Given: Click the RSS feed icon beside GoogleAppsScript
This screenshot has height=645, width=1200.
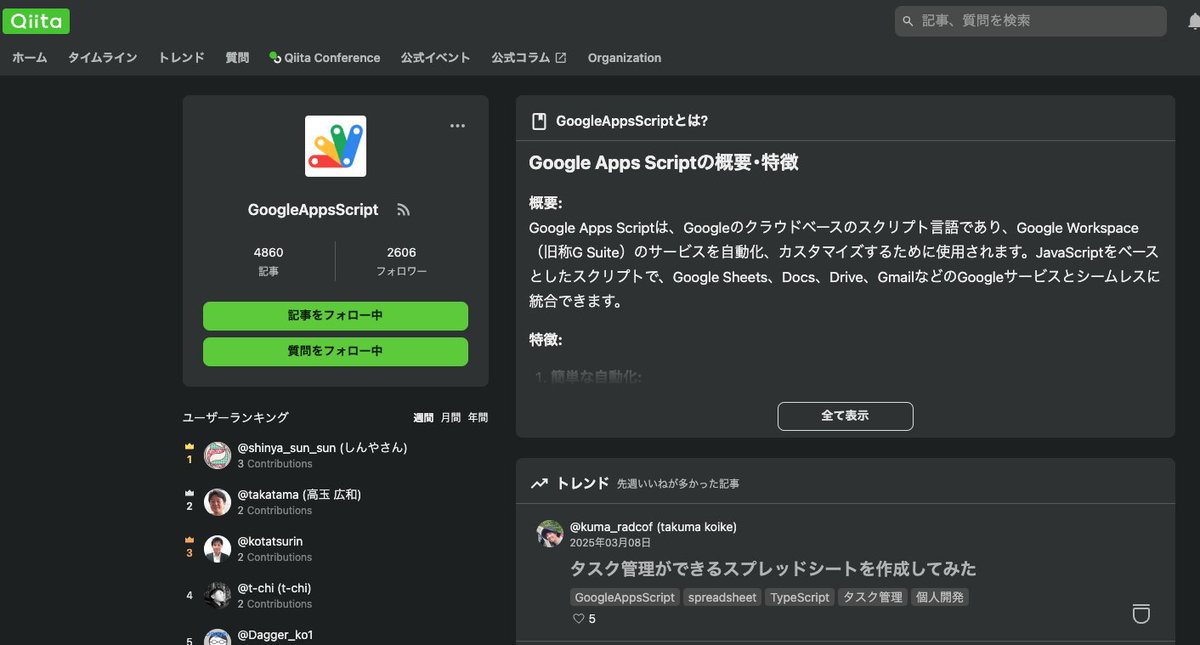Looking at the screenshot, I should click(403, 209).
